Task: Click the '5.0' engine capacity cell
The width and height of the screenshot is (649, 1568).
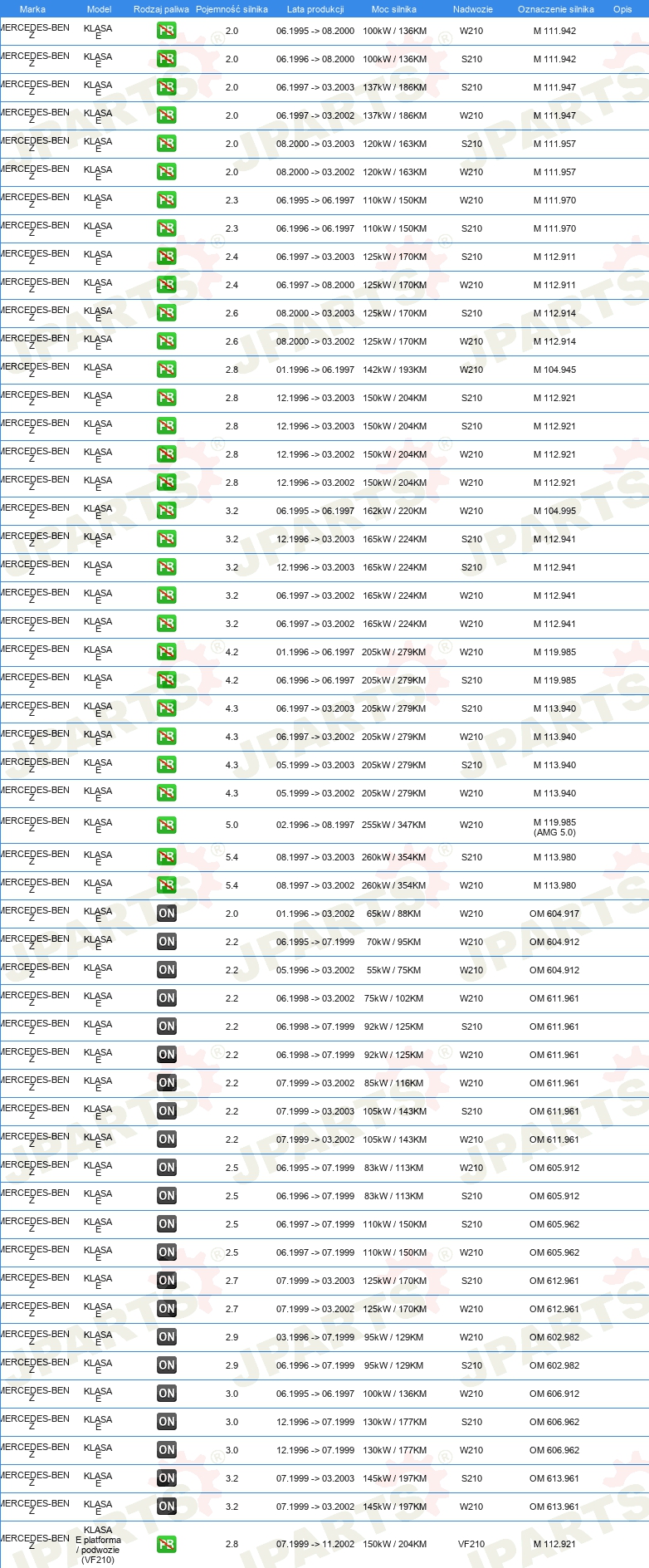Action: tap(232, 826)
